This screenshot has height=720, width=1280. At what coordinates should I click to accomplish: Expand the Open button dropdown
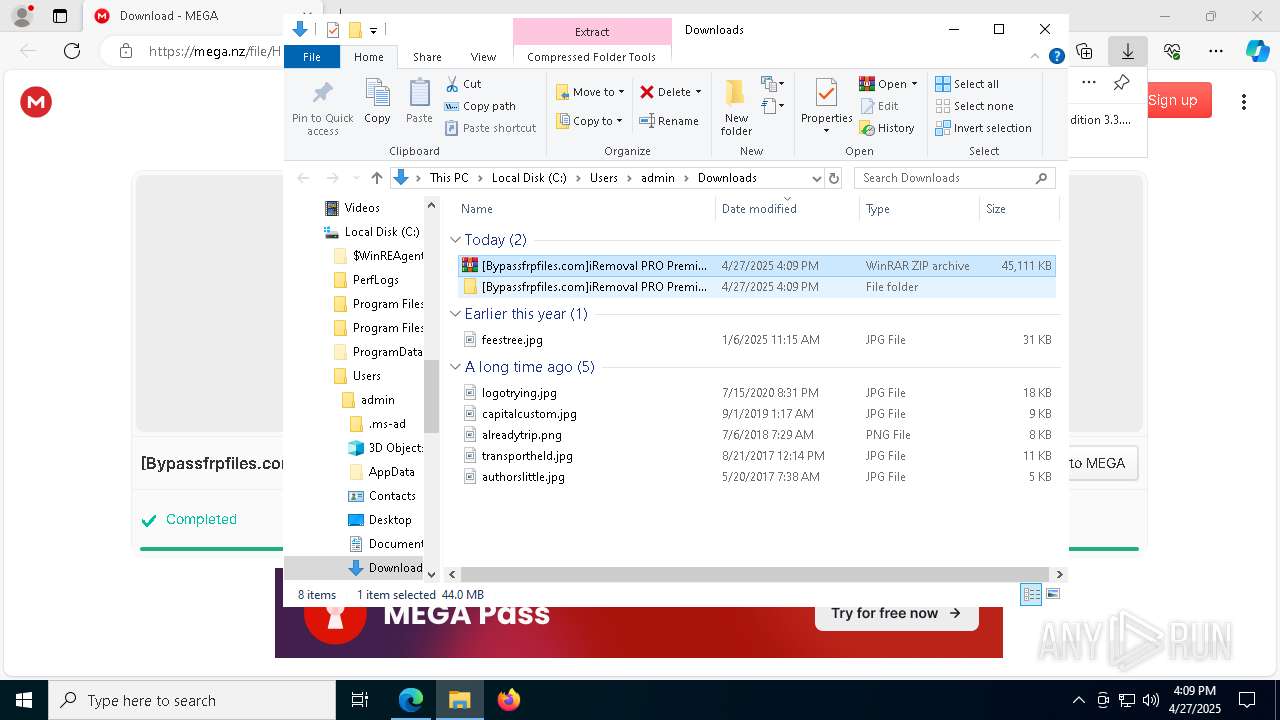[914, 84]
